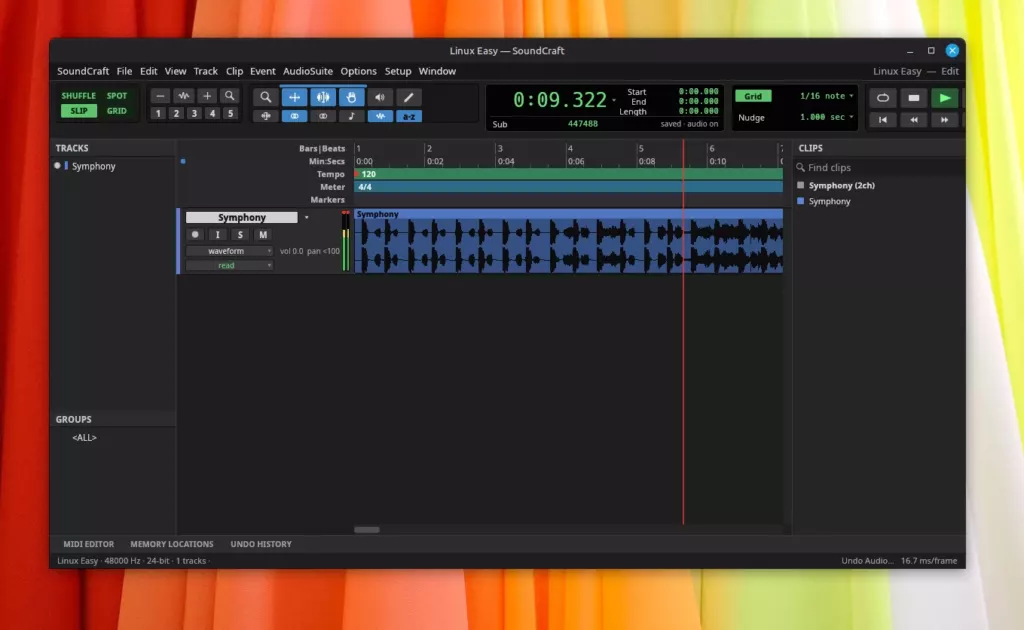The image size is (1024, 630).
Task: Click the music note MIDI button
Action: (351, 116)
